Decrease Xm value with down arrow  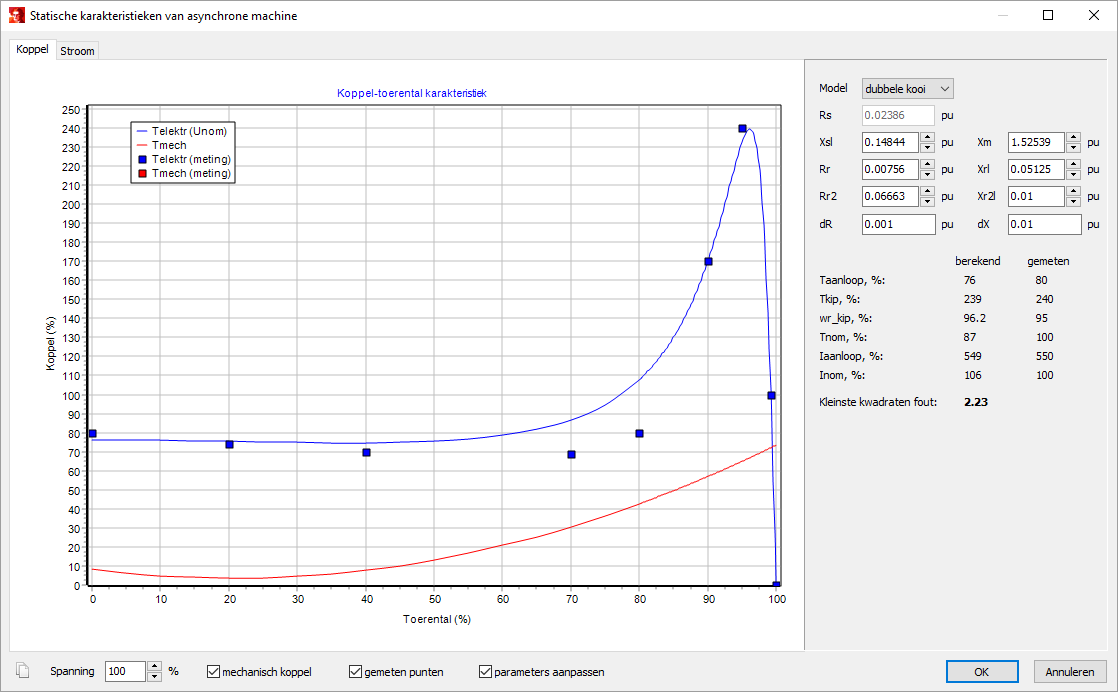click(x=1073, y=148)
